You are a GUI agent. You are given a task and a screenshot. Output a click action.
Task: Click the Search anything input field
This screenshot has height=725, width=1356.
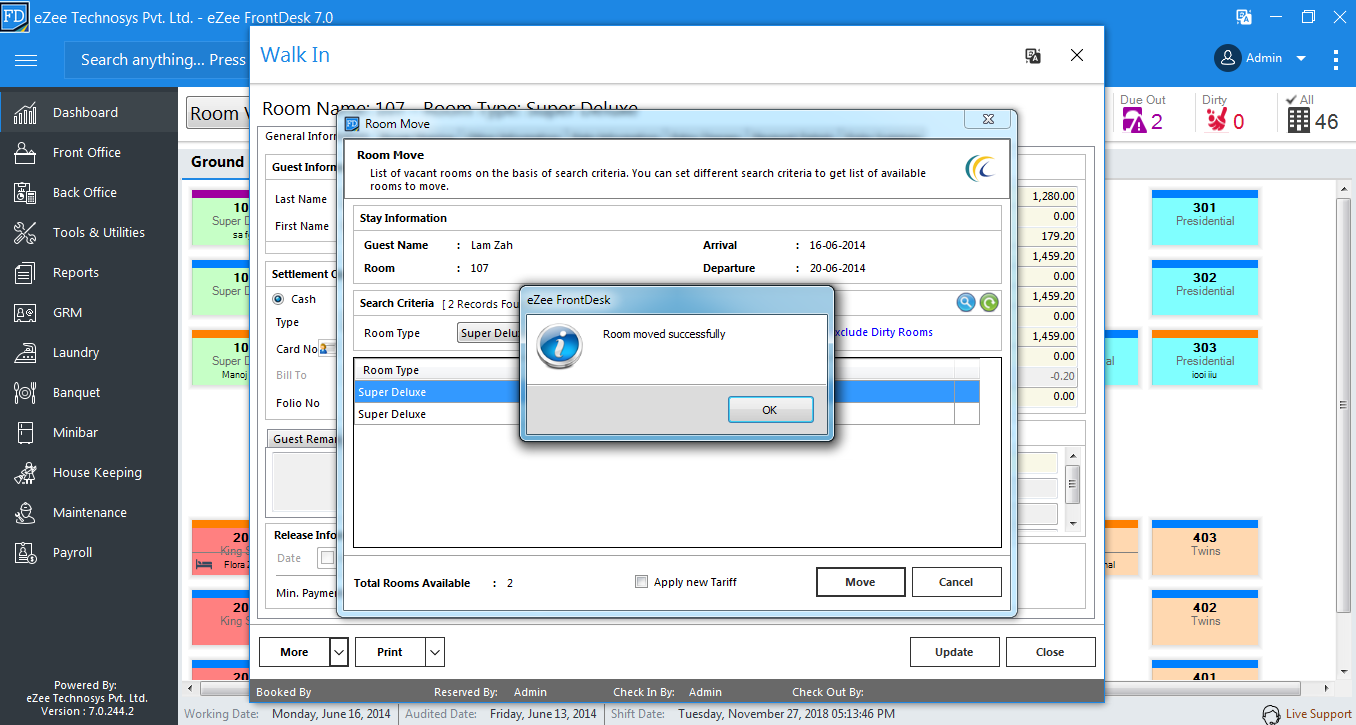pos(158,60)
